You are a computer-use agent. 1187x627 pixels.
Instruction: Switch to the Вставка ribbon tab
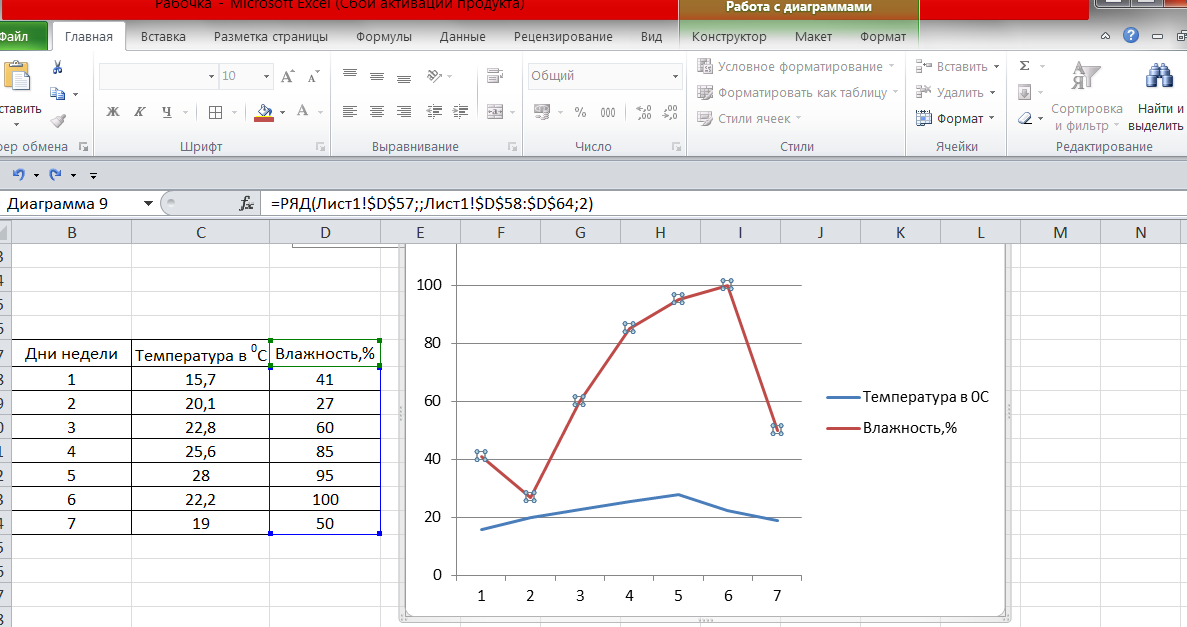163,37
